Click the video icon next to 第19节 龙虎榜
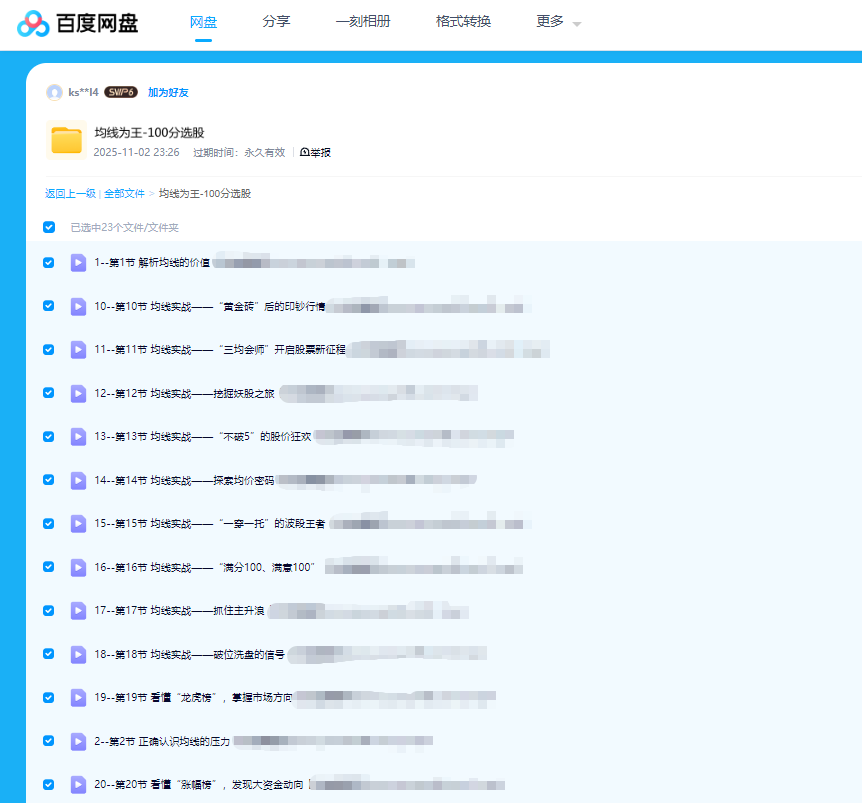 (x=78, y=697)
